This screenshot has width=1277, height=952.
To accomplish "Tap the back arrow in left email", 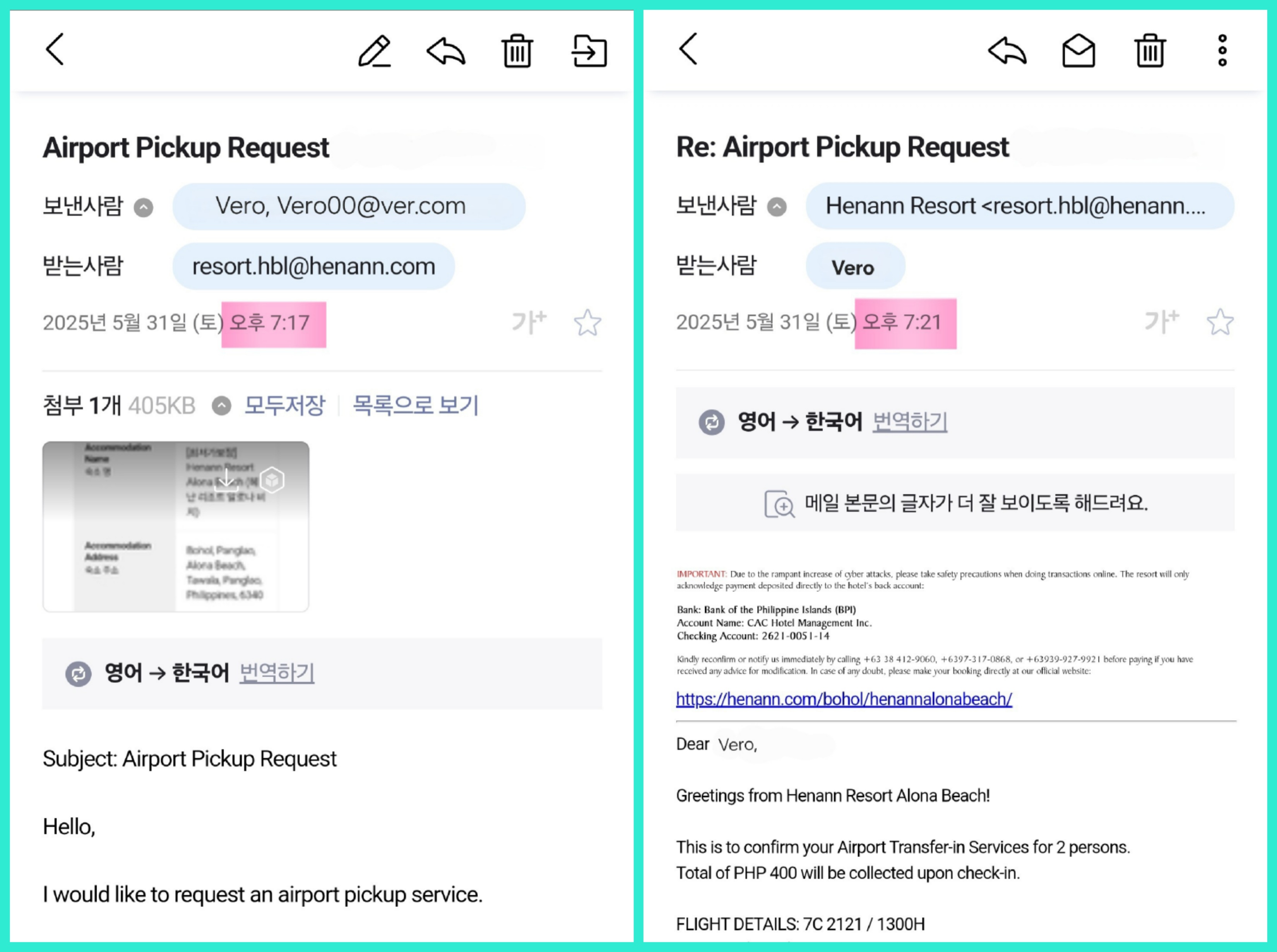I will 55,50.
